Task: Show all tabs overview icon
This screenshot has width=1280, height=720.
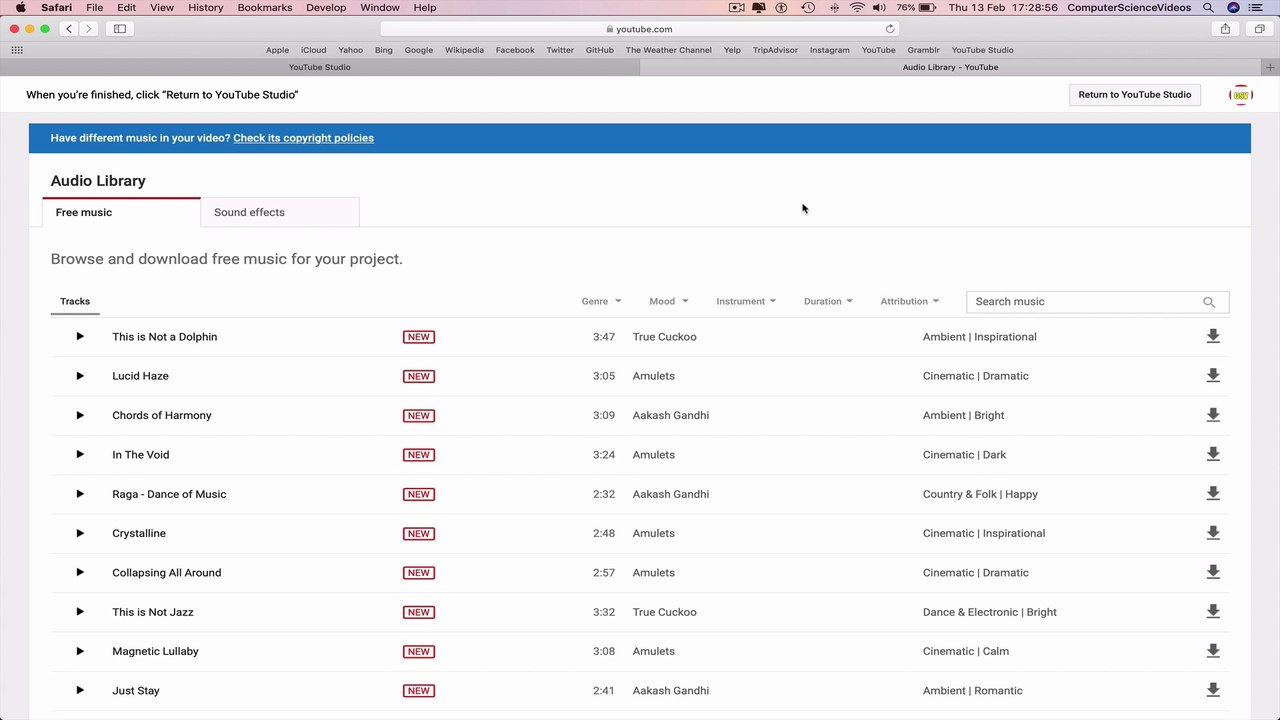Action: tap(1259, 29)
